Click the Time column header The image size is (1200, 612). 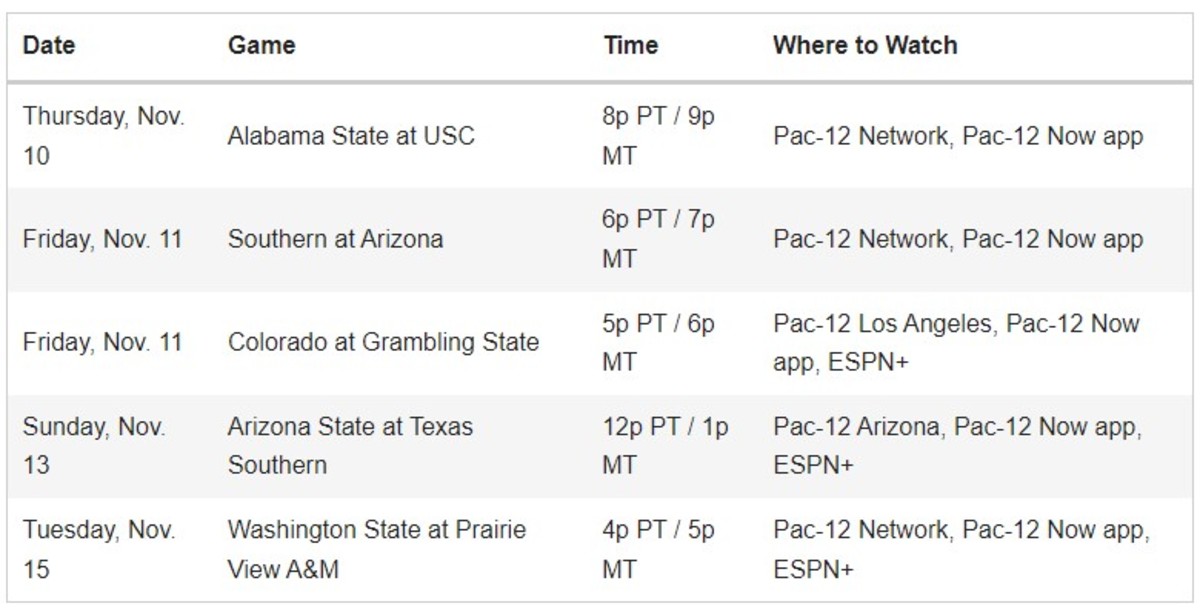tap(631, 45)
